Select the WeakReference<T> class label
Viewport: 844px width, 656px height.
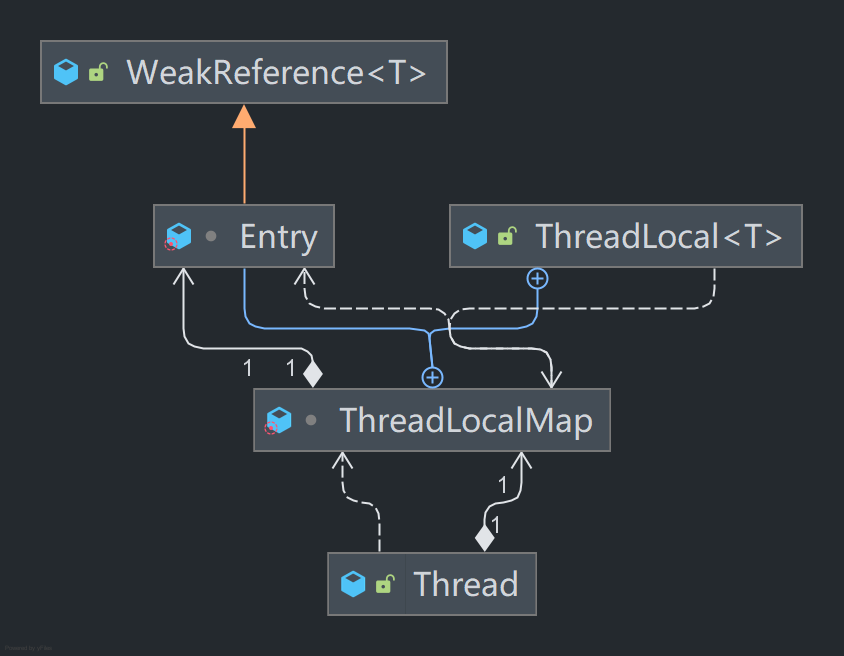[x=276, y=72]
